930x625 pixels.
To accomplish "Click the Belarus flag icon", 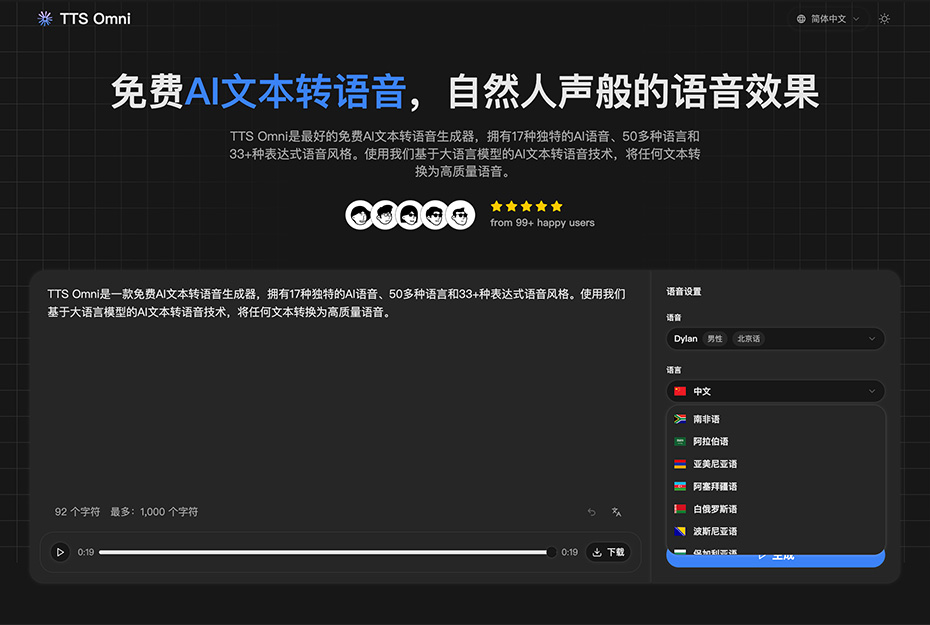I will (x=680, y=509).
